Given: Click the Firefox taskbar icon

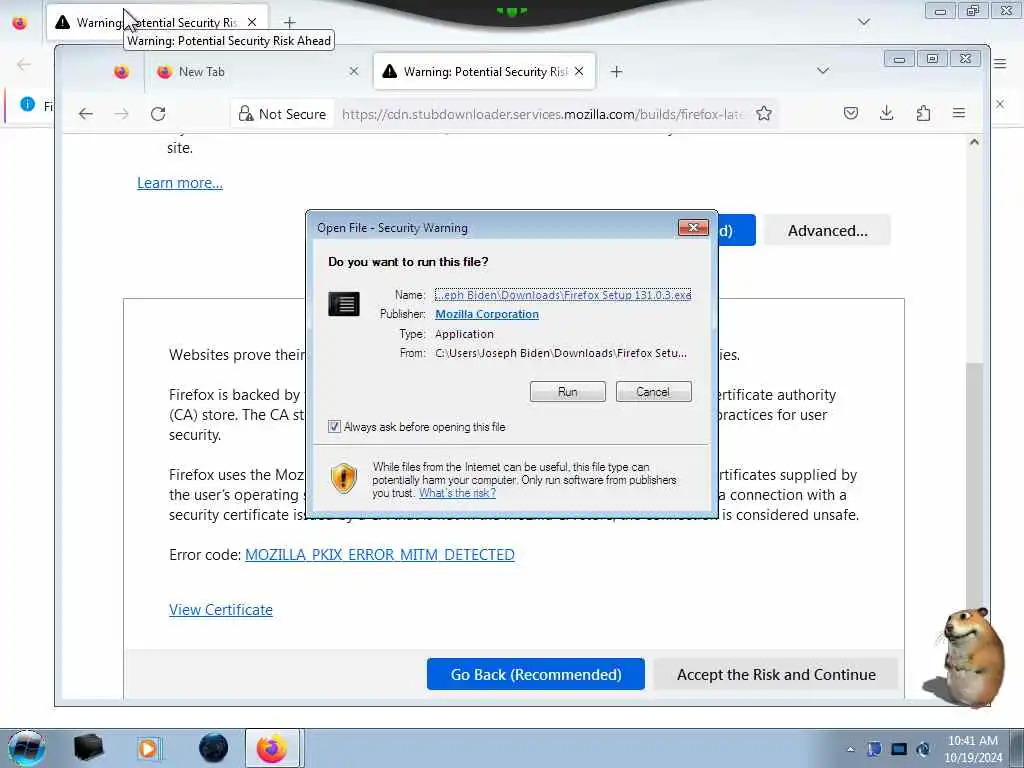Looking at the screenshot, I should click(x=272, y=748).
